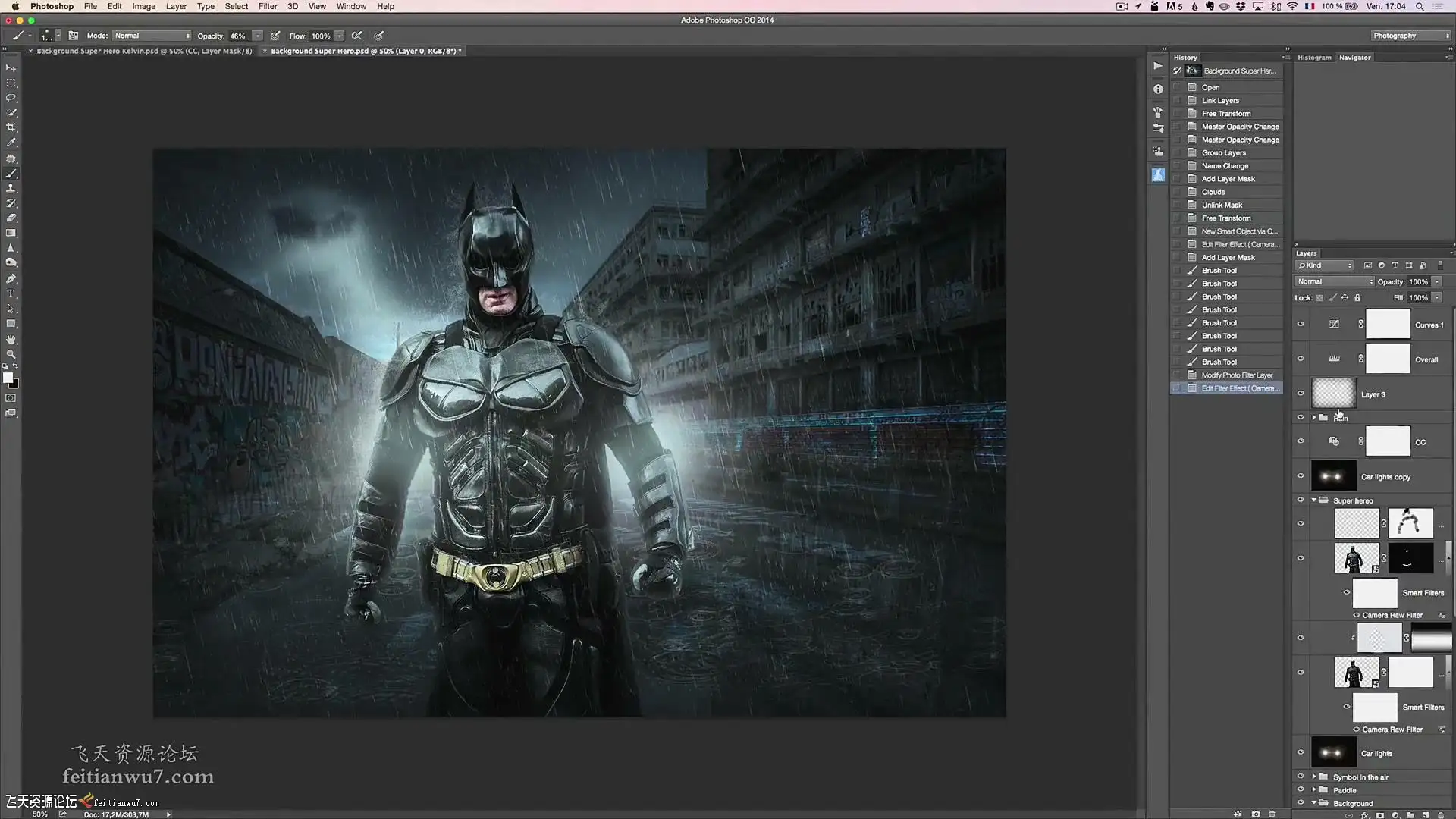
Task: Select the Horizontal Type tool
Action: pyautogui.click(x=11, y=293)
